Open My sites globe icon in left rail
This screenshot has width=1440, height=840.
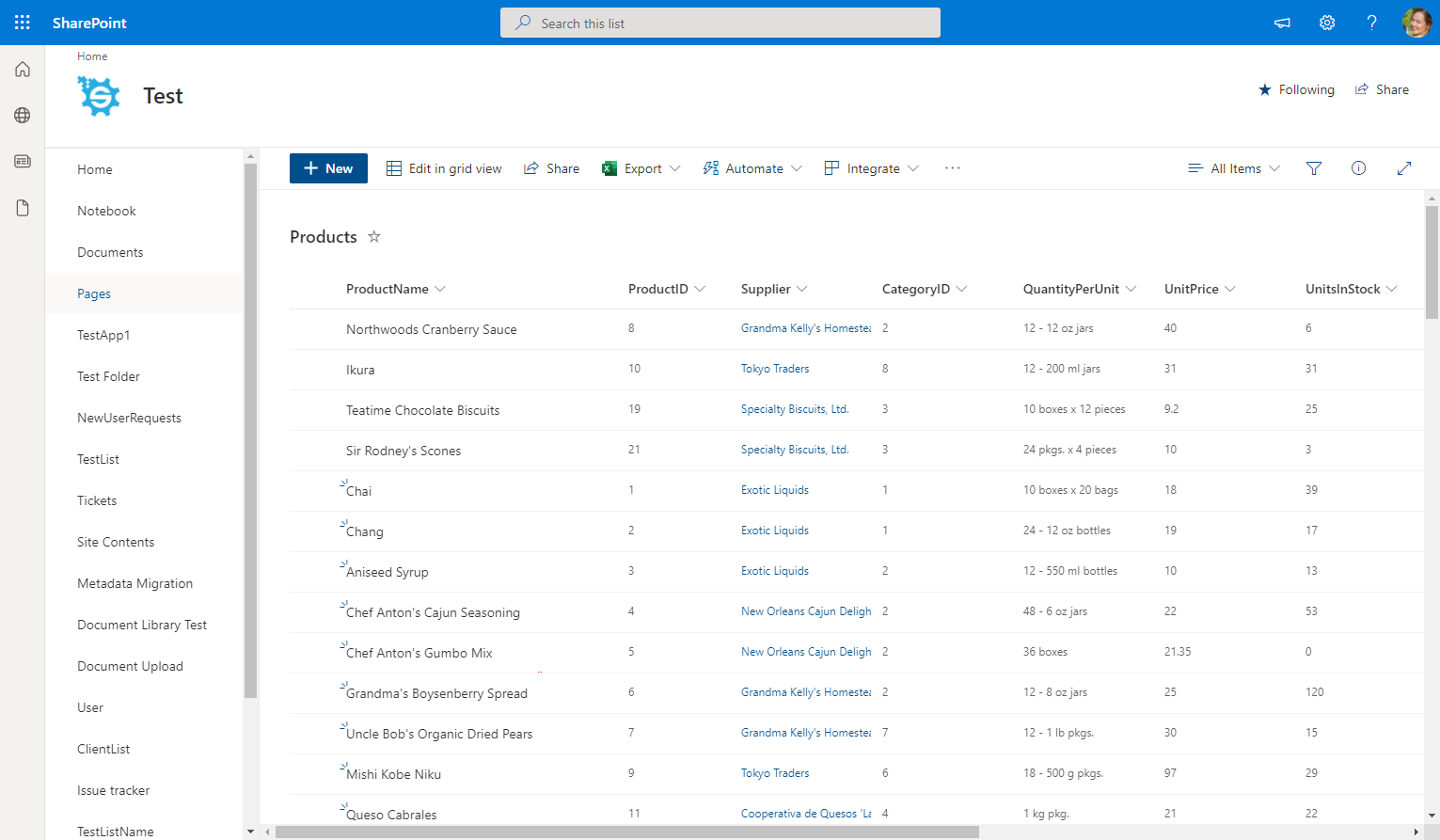pyautogui.click(x=23, y=116)
